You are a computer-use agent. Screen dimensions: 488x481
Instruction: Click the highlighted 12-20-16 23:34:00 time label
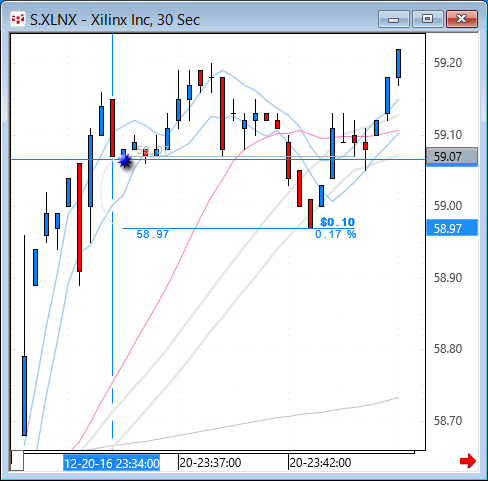point(112,463)
